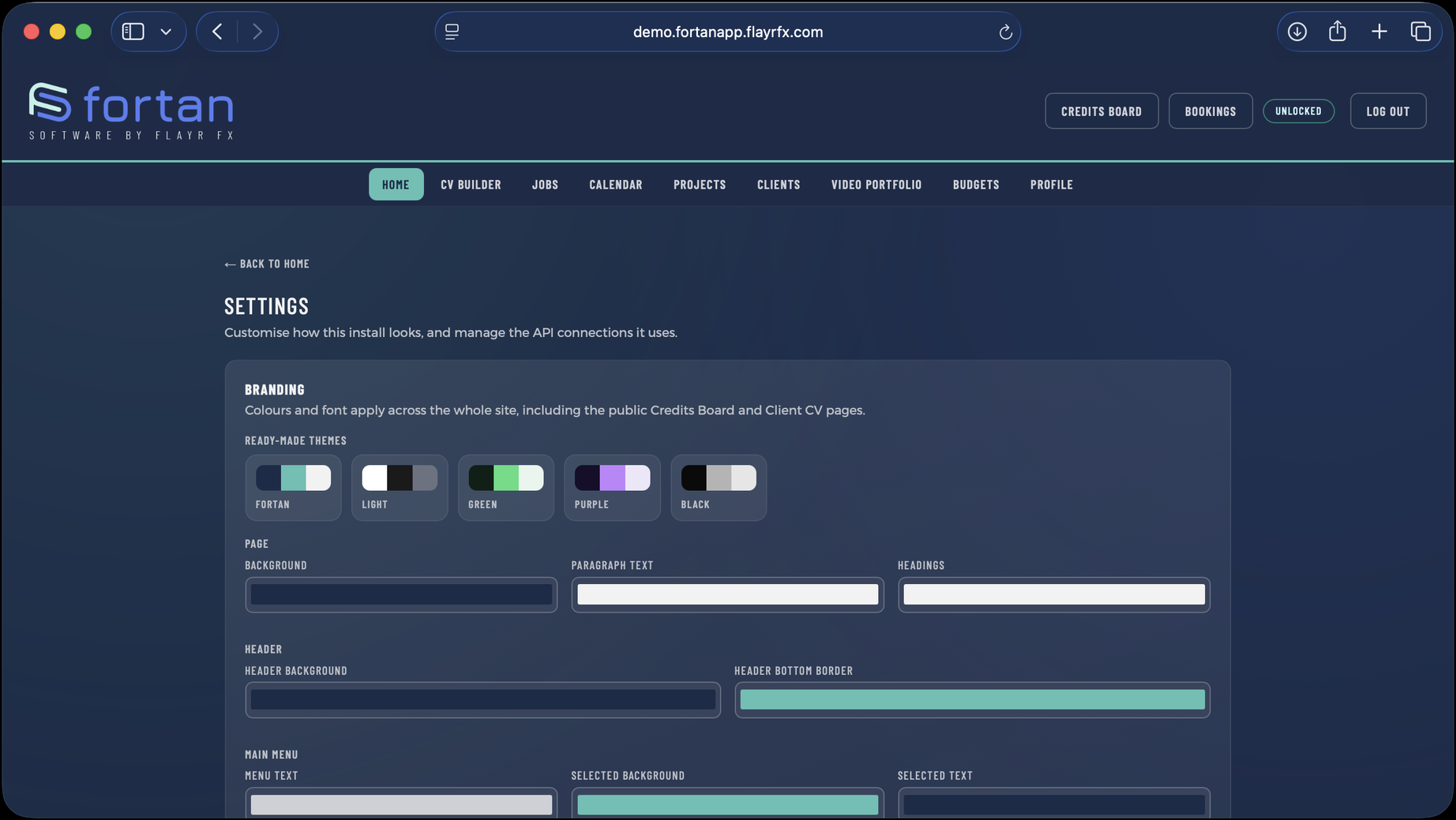
Task: Apply the Purple ready-made theme
Action: tap(612, 488)
